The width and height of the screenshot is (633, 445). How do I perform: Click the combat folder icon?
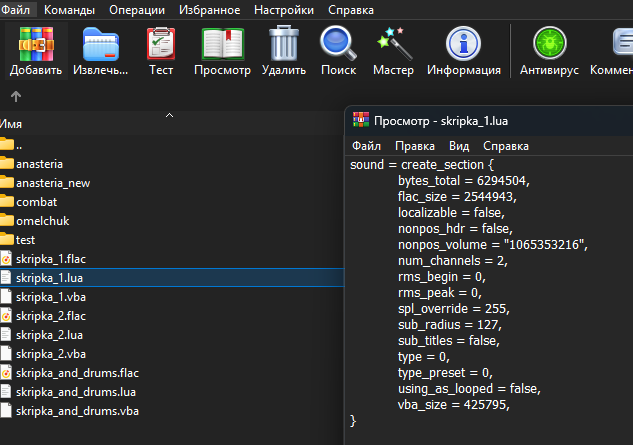pos(7,201)
